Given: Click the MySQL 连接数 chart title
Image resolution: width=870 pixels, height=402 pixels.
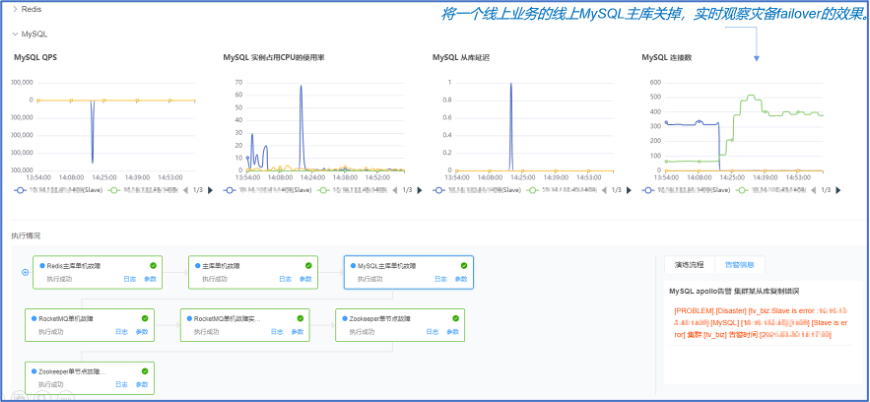Looking at the screenshot, I should click(666, 57).
